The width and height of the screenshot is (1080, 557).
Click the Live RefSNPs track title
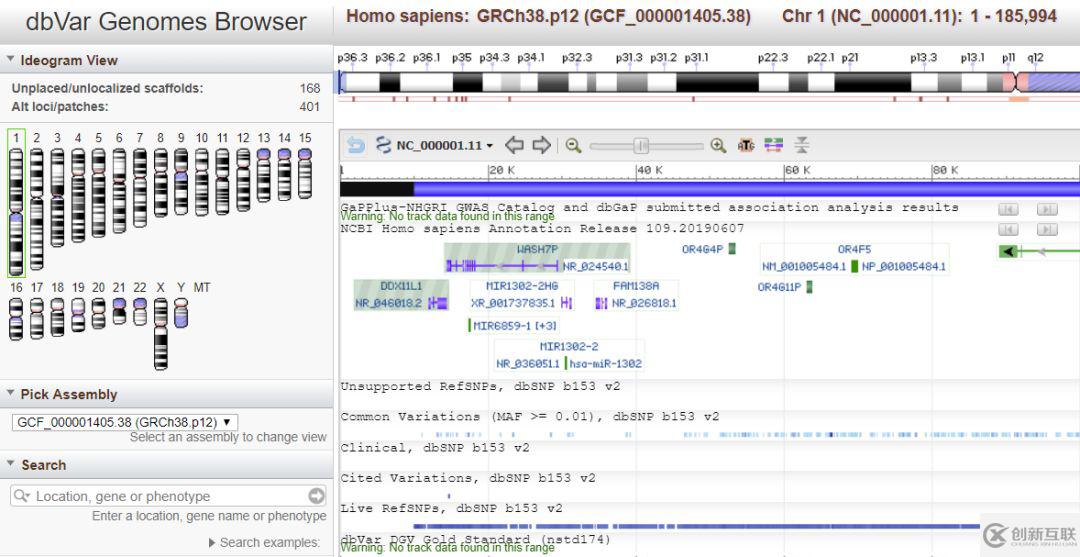point(451,508)
